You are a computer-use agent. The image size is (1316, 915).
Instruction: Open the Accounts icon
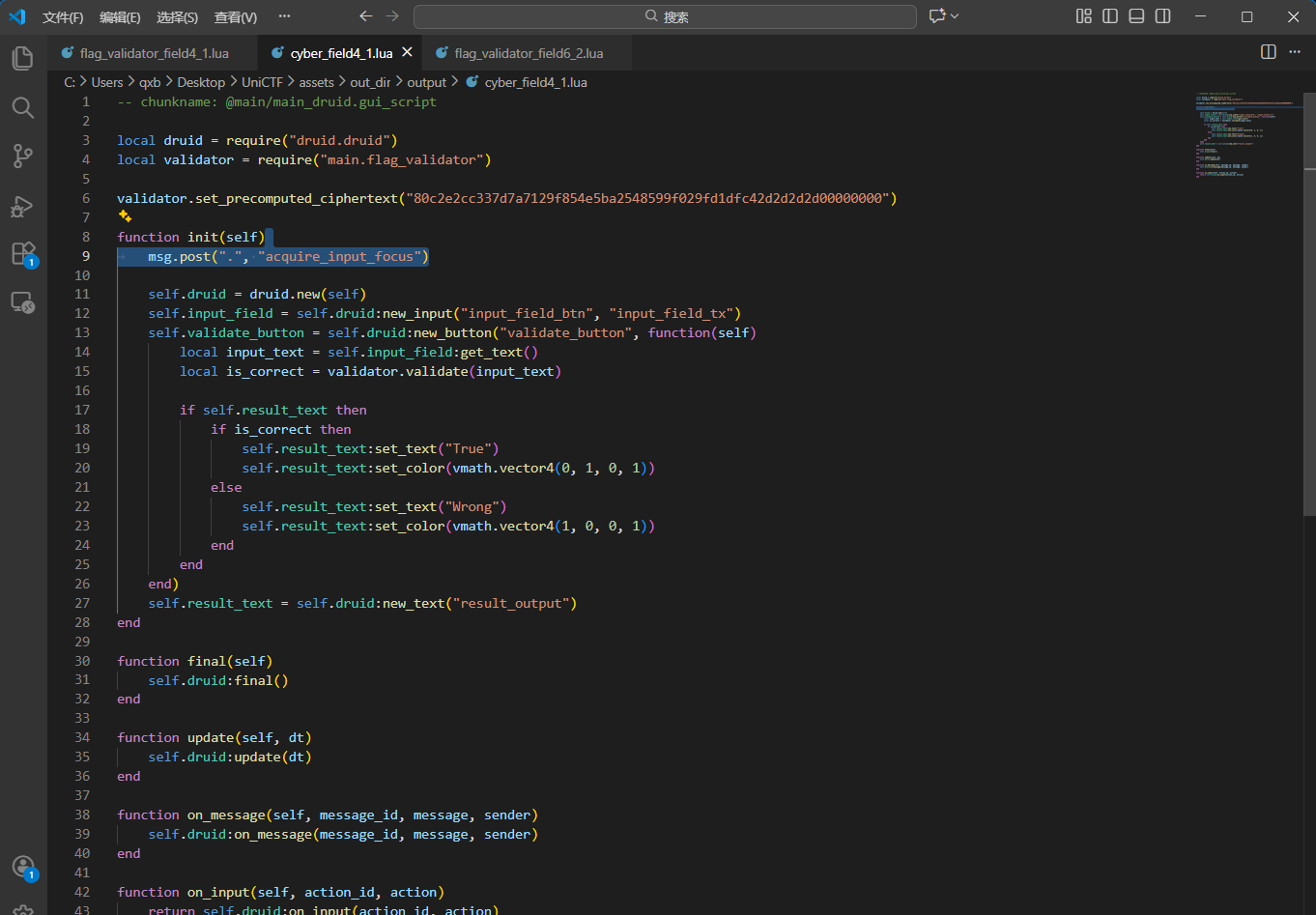click(23, 867)
